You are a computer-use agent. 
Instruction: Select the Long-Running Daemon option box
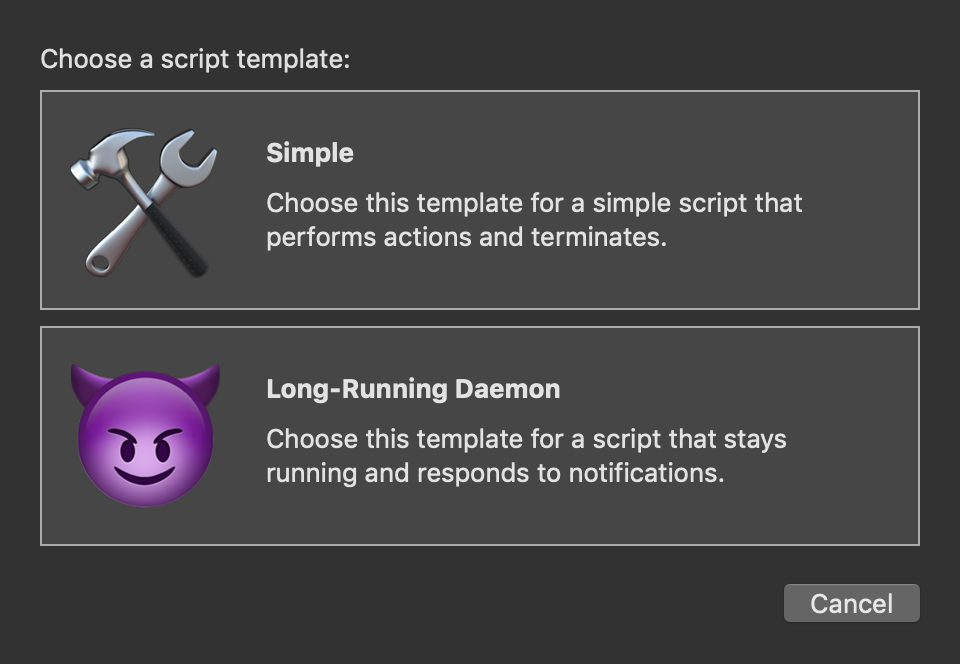click(480, 436)
